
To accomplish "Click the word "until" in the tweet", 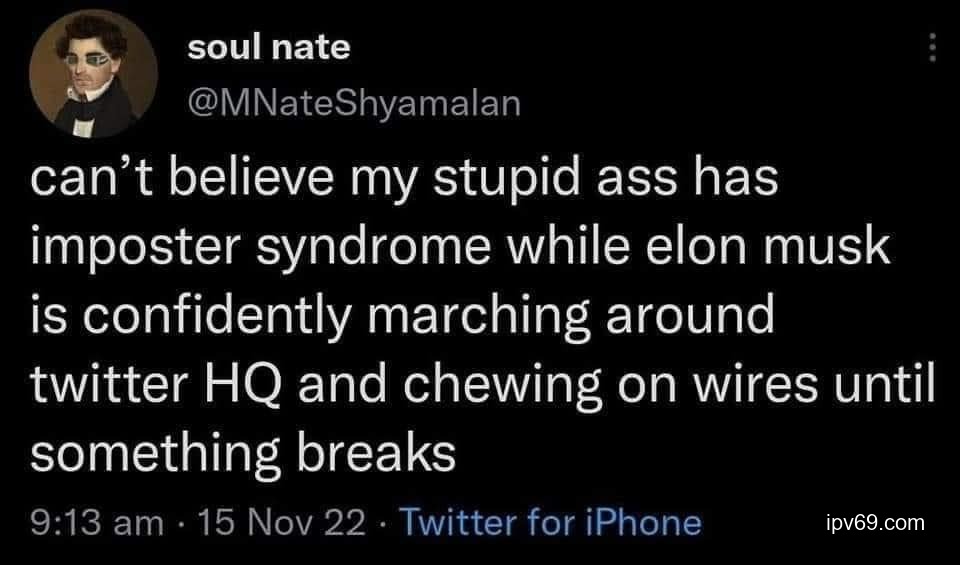I will pyautogui.click(x=886, y=384).
